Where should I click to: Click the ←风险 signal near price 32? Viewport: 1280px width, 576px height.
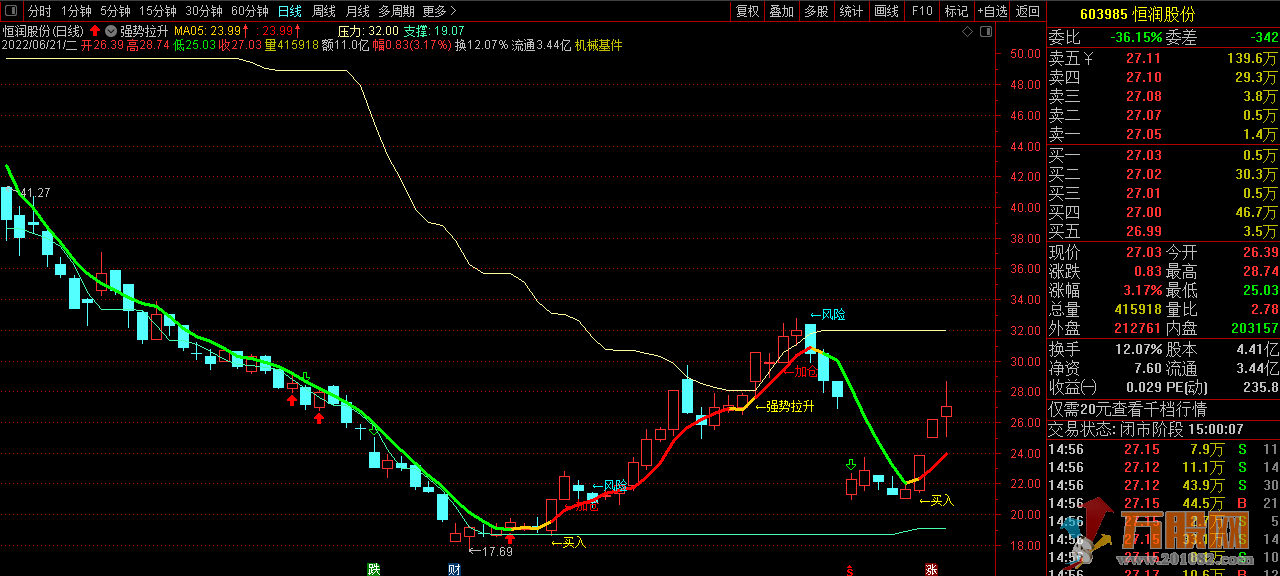827,314
